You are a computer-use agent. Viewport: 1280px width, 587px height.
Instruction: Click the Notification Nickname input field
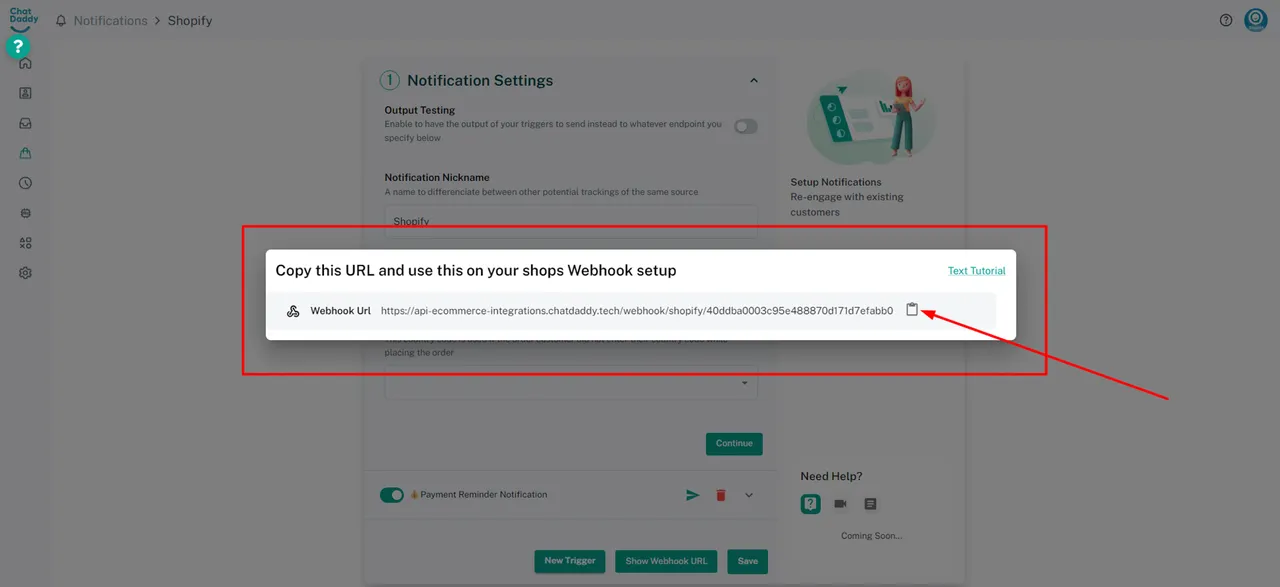(571, 220)
